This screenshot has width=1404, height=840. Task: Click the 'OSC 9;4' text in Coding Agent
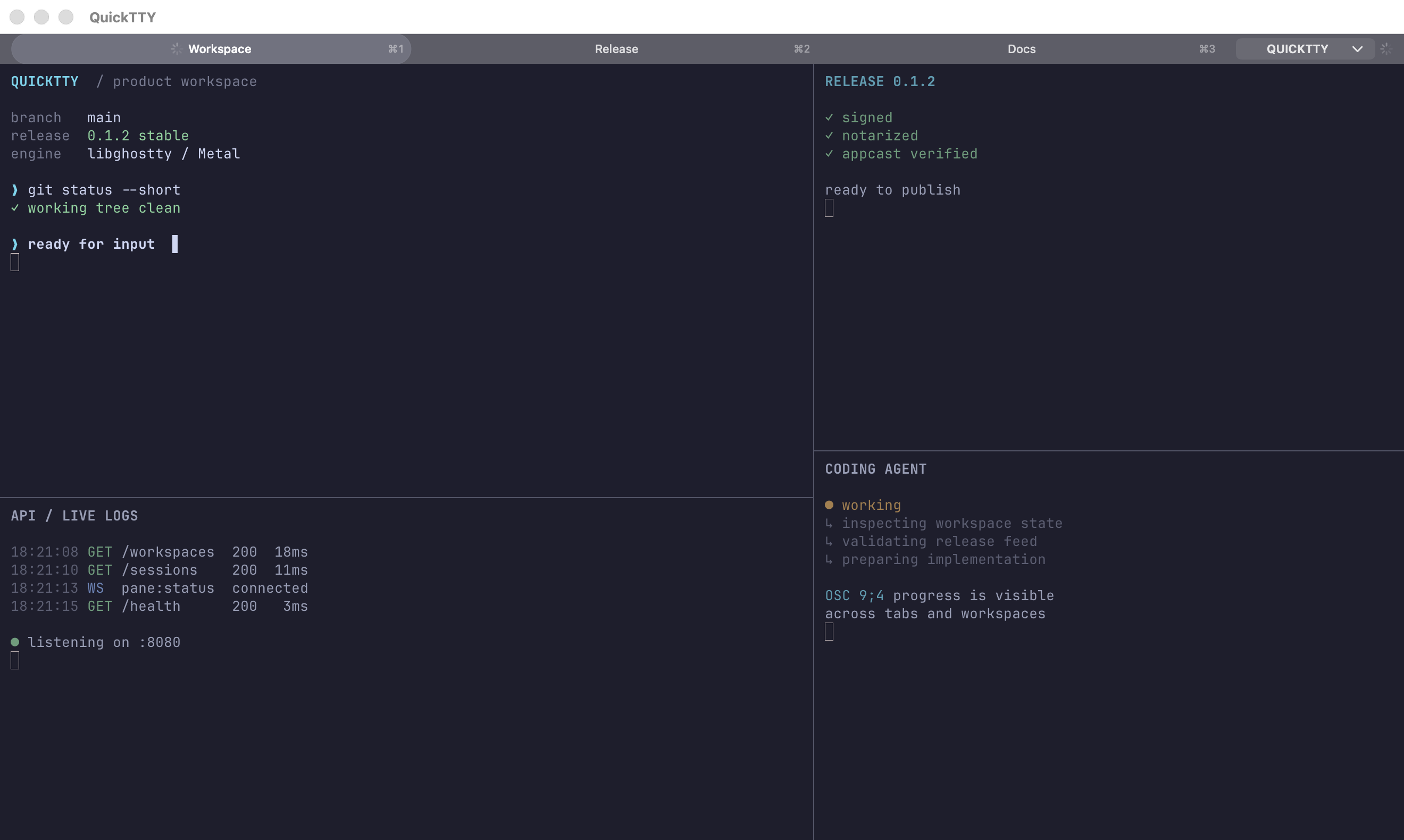pyautogui.click(x=854, y=595)
